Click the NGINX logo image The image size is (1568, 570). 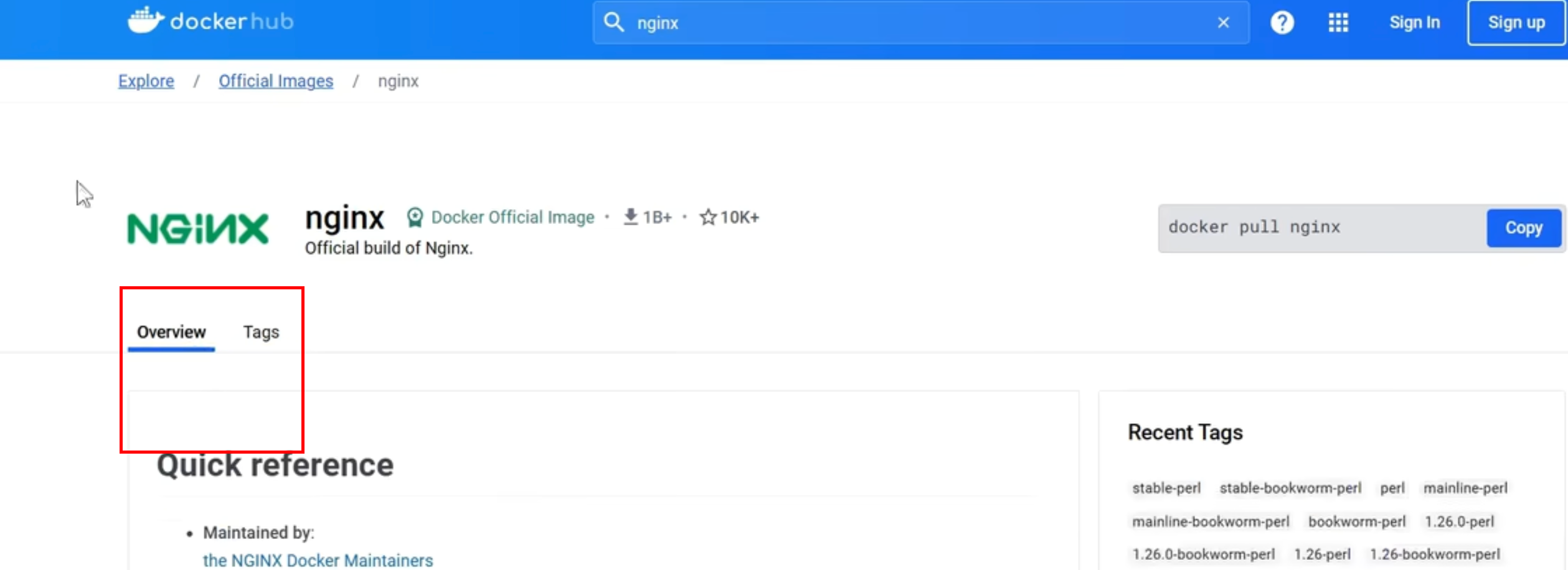tap(198, 228)
